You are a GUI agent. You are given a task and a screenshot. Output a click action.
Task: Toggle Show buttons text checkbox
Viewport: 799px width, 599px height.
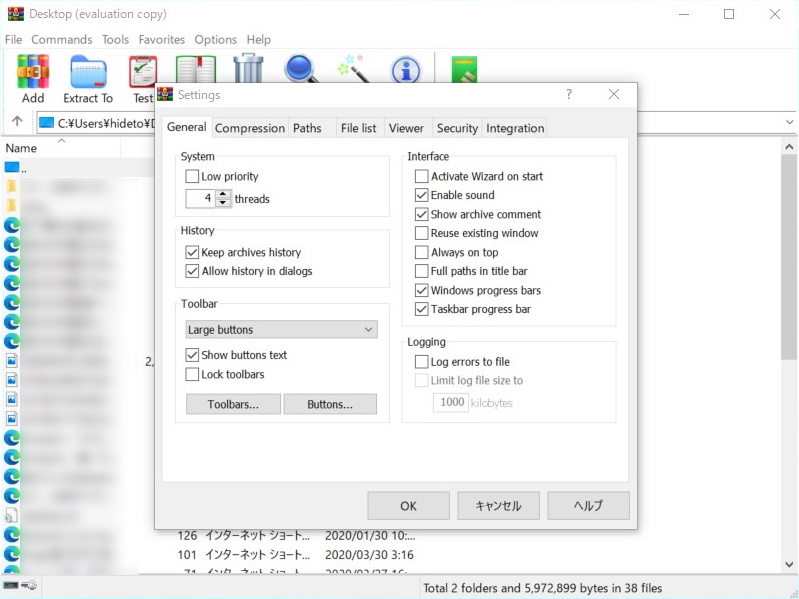[192, 355]
